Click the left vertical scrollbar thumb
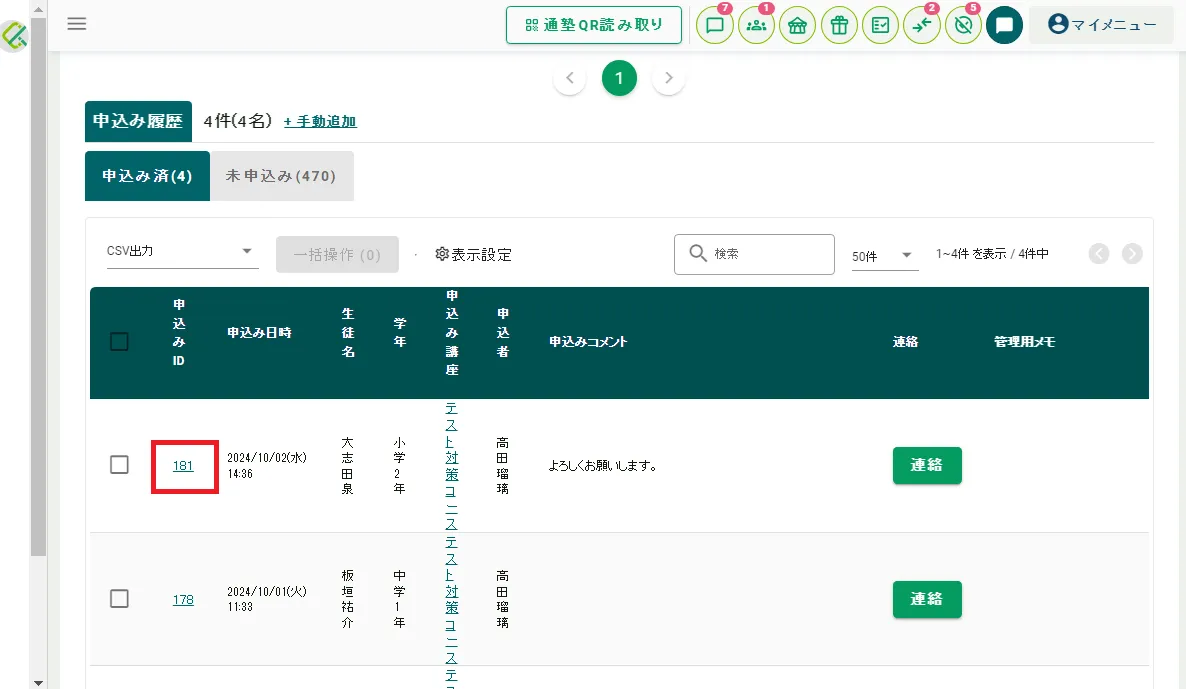This screenshot has width=1186, height=689. click(38, 287)
